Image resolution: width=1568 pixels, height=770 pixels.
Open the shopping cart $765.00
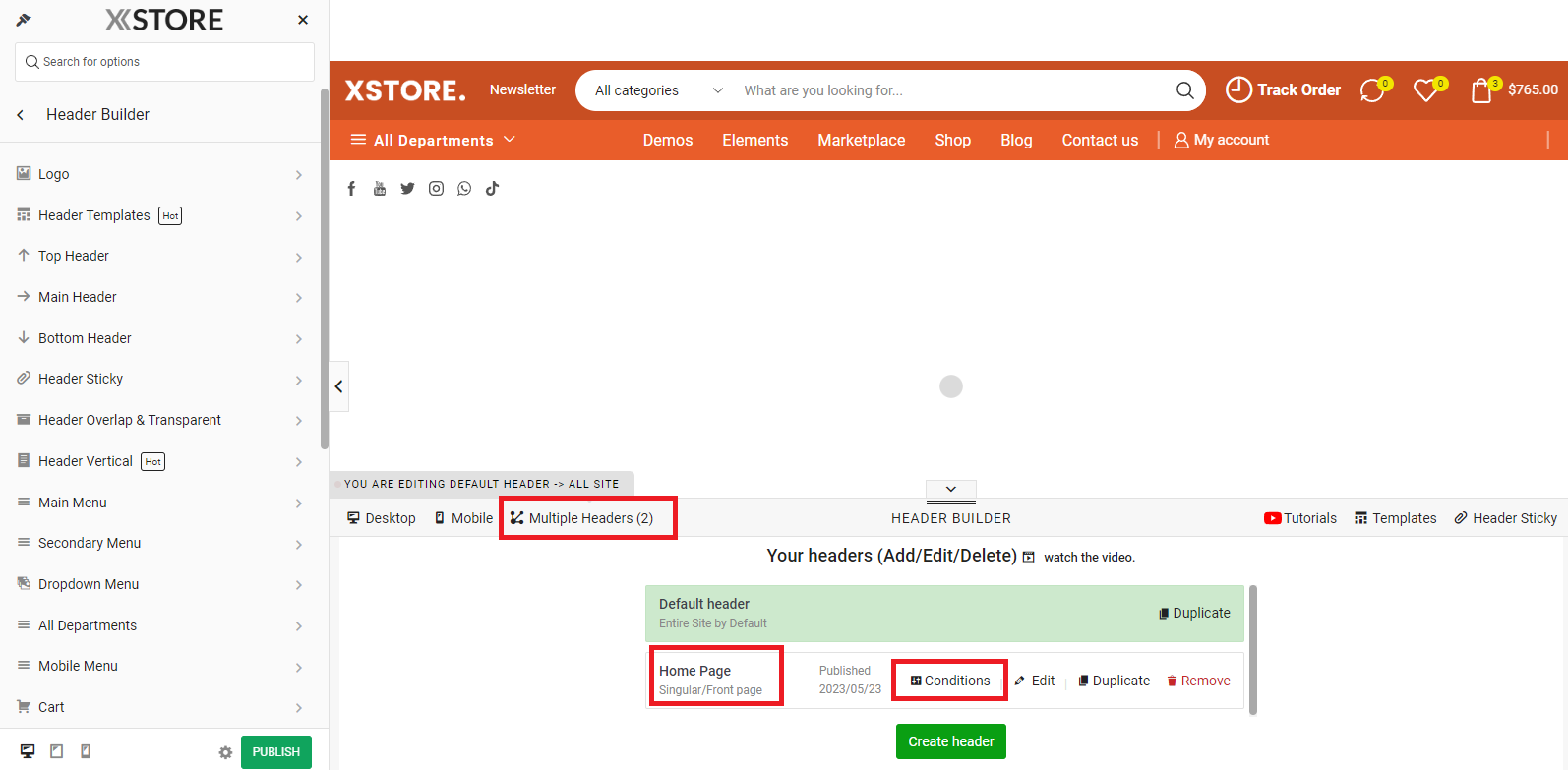pyautogui.click(x=1514, y=89)
